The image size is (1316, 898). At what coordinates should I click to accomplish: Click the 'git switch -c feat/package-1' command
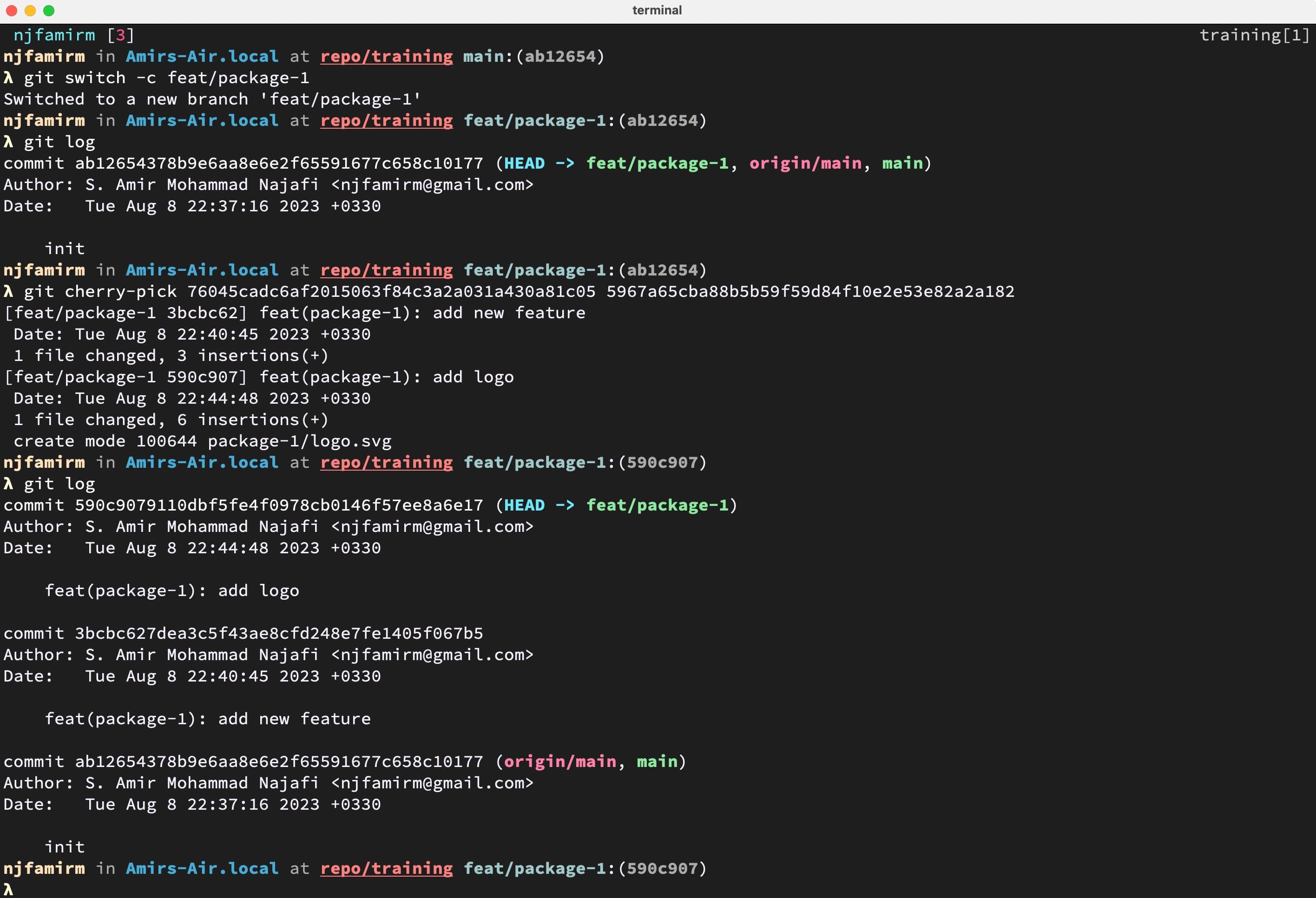pos(166,78)
